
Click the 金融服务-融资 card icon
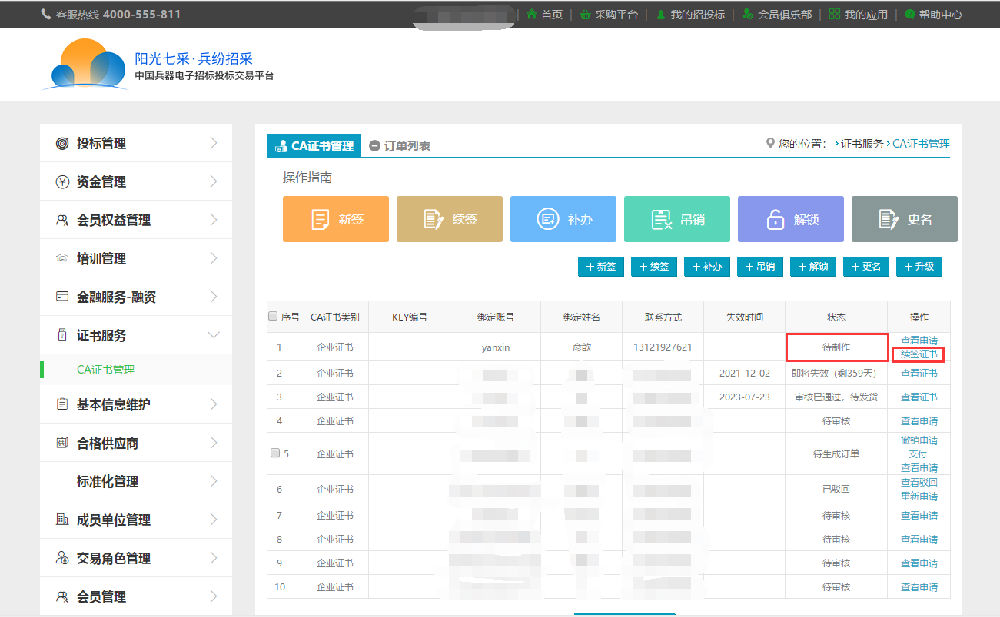pos(62,297)
